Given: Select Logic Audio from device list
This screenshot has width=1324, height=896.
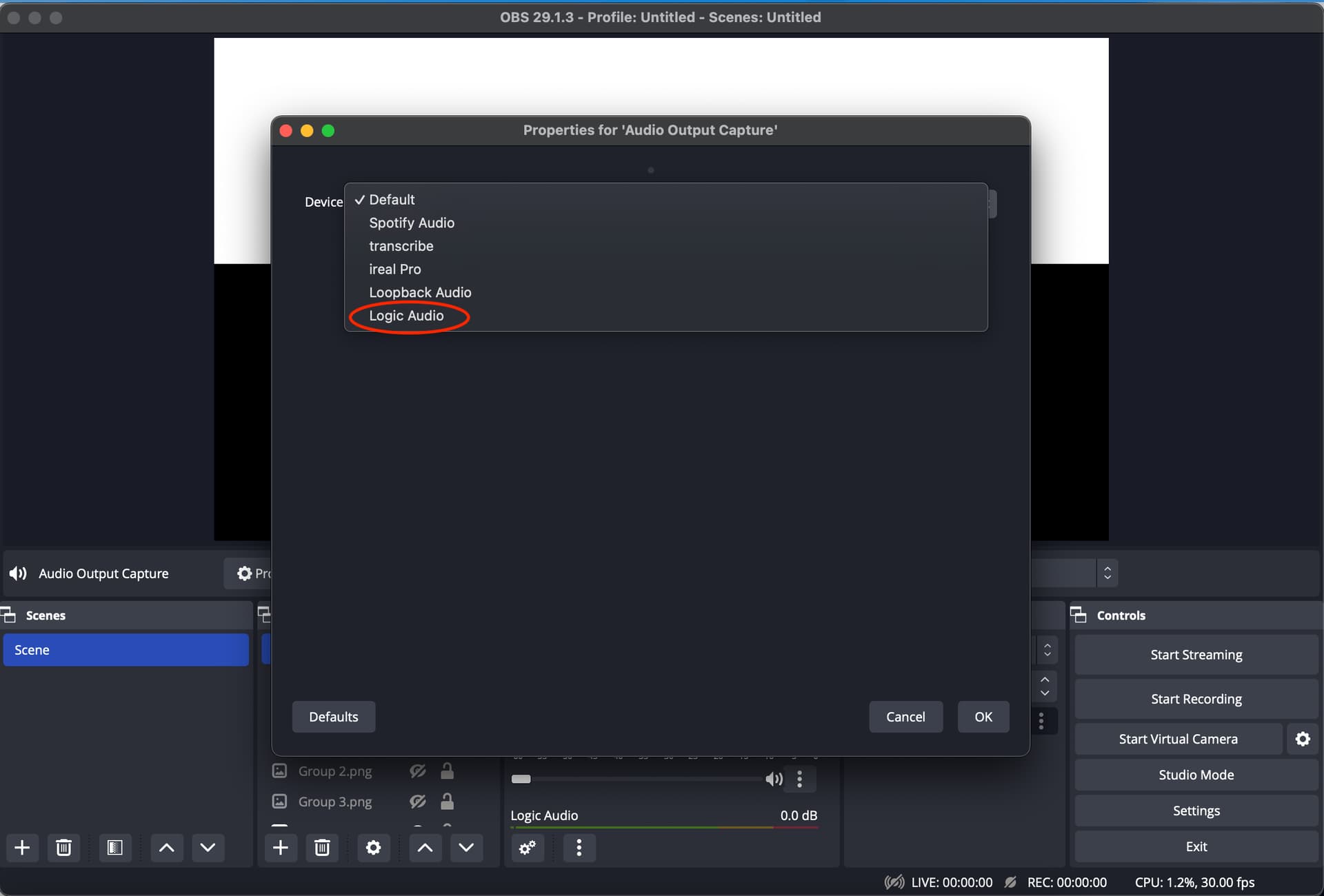Looking at the screenshot, I should pyautogui.click(x=406, y=316).
